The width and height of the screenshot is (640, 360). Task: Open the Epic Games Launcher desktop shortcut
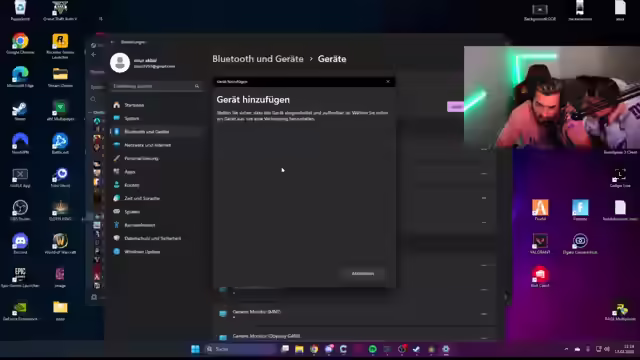pyautogui.click(x=20, y=277)
